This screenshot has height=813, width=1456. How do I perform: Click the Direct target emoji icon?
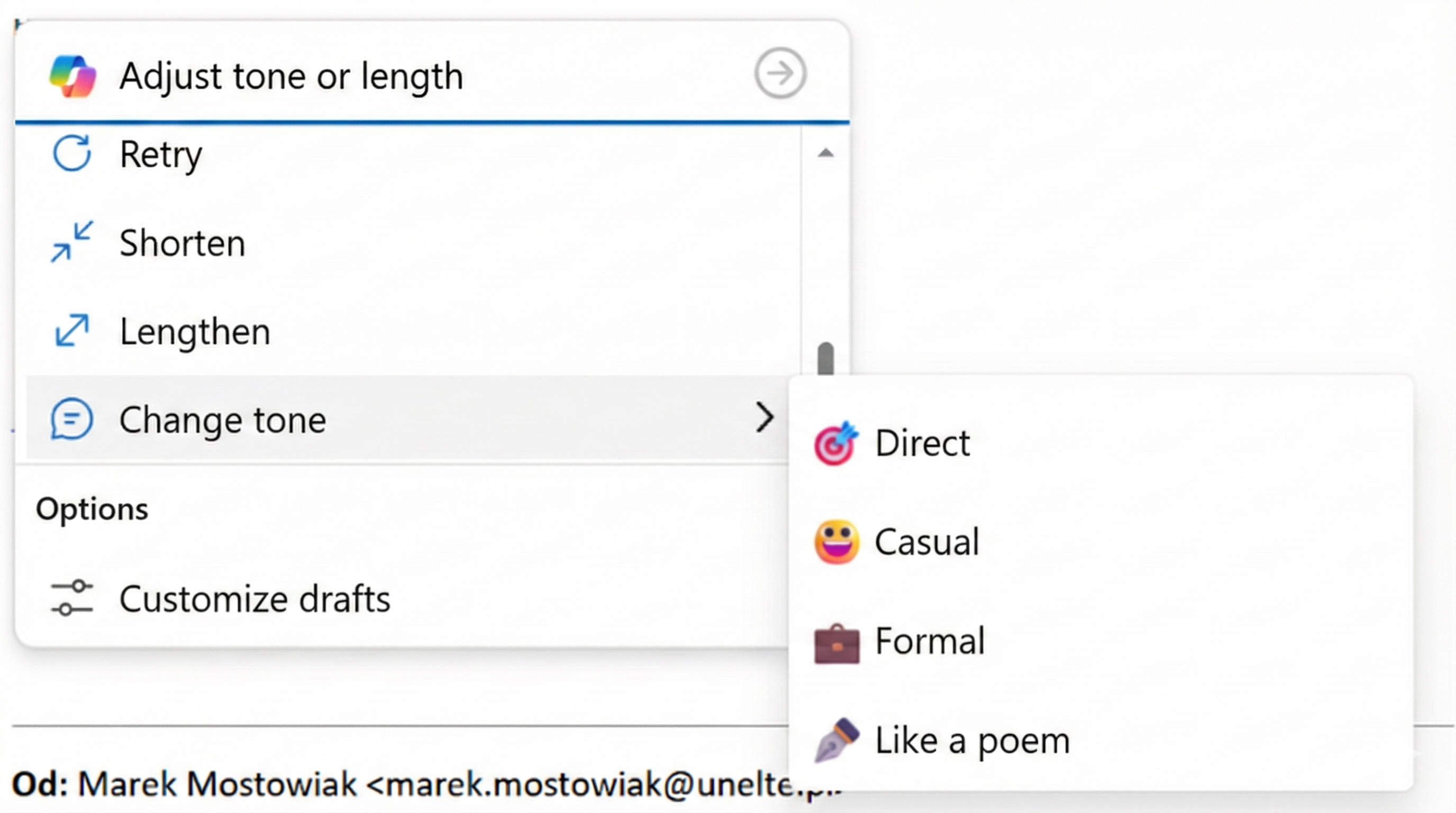[x=836, y=443]
